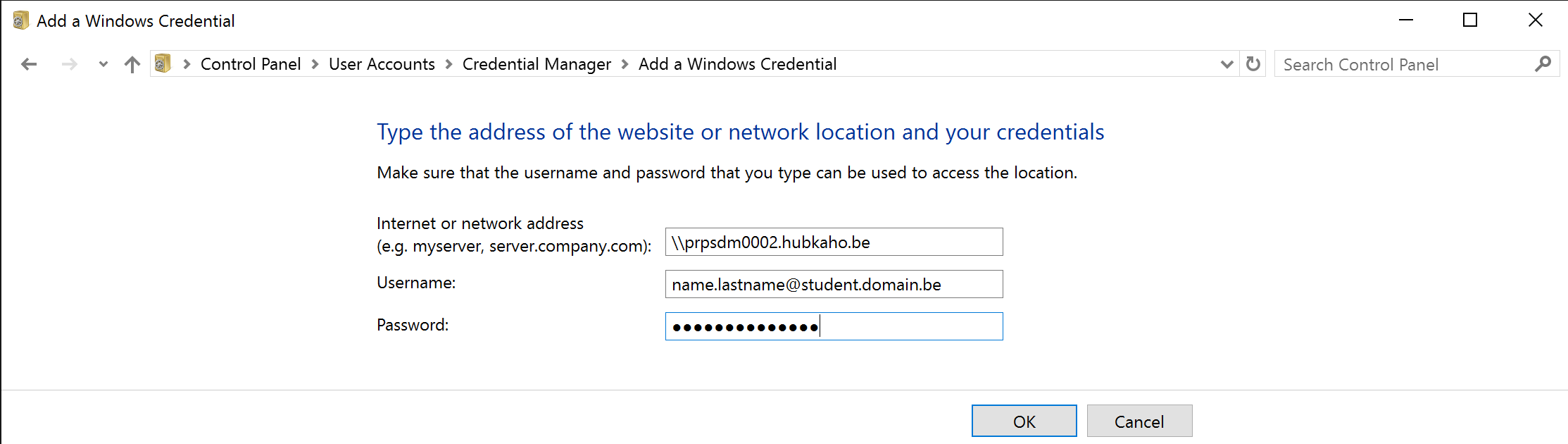This screenshot has width=1568, height=444.
Task: Confirm the credential with OK
Action: pos(1024,421)
